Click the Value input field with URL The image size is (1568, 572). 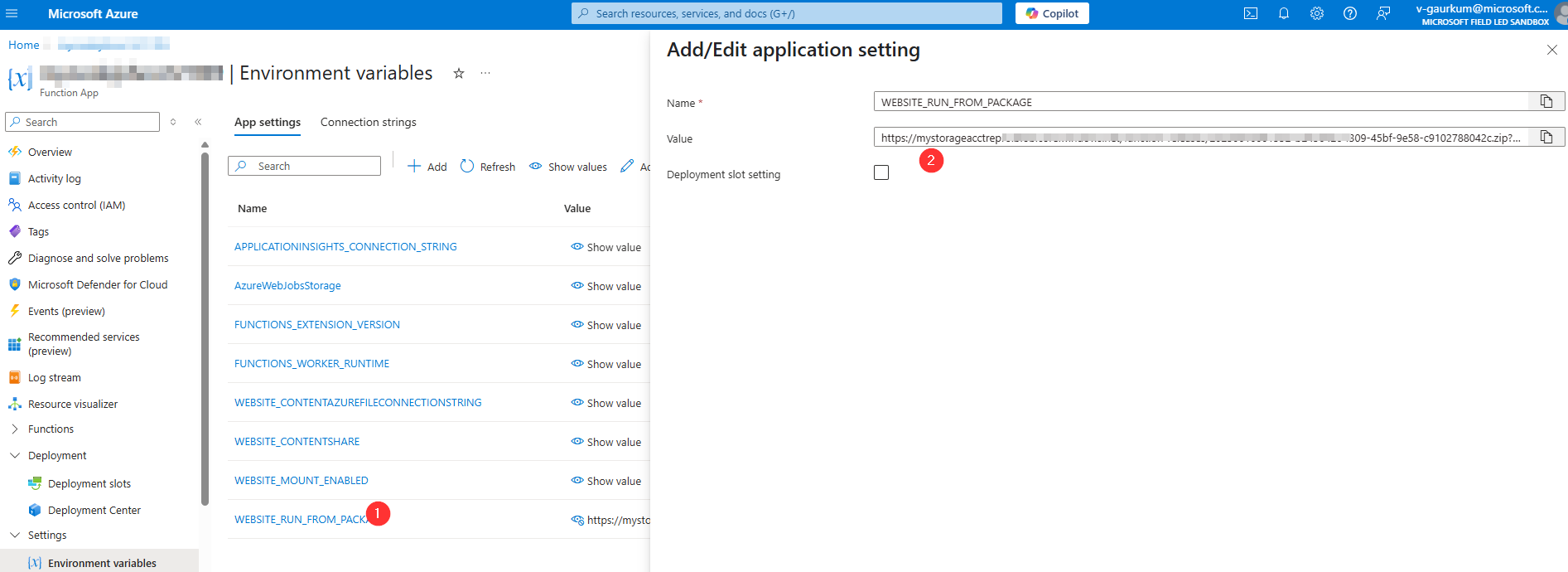pyautogui.click(x=1201, y=138)
